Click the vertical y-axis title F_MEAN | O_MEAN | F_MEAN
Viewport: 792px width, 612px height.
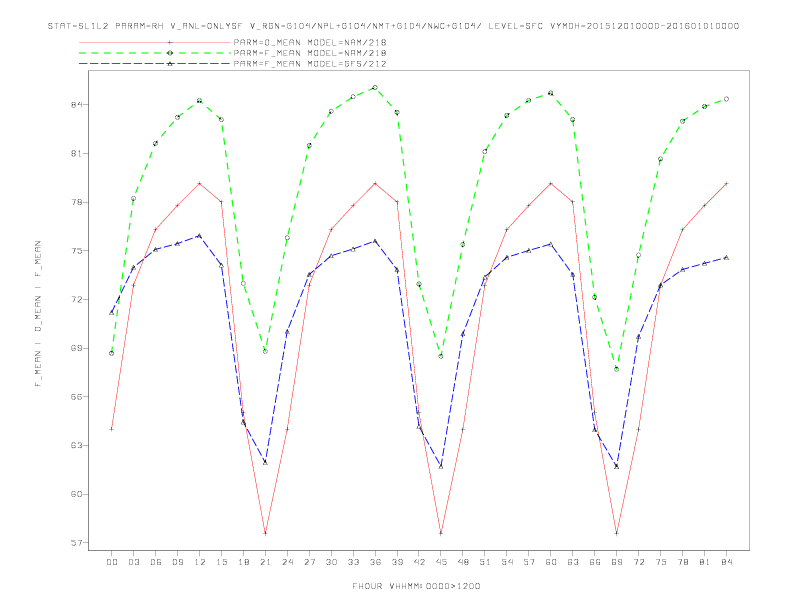click(38, 314)
